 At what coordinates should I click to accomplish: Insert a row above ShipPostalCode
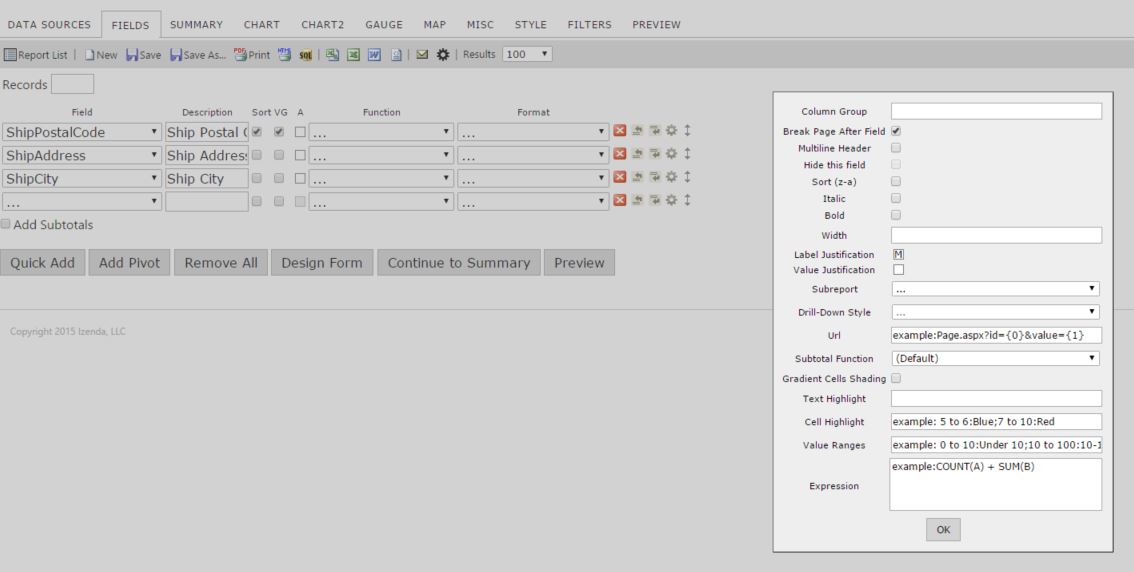[x=637, y=131]
